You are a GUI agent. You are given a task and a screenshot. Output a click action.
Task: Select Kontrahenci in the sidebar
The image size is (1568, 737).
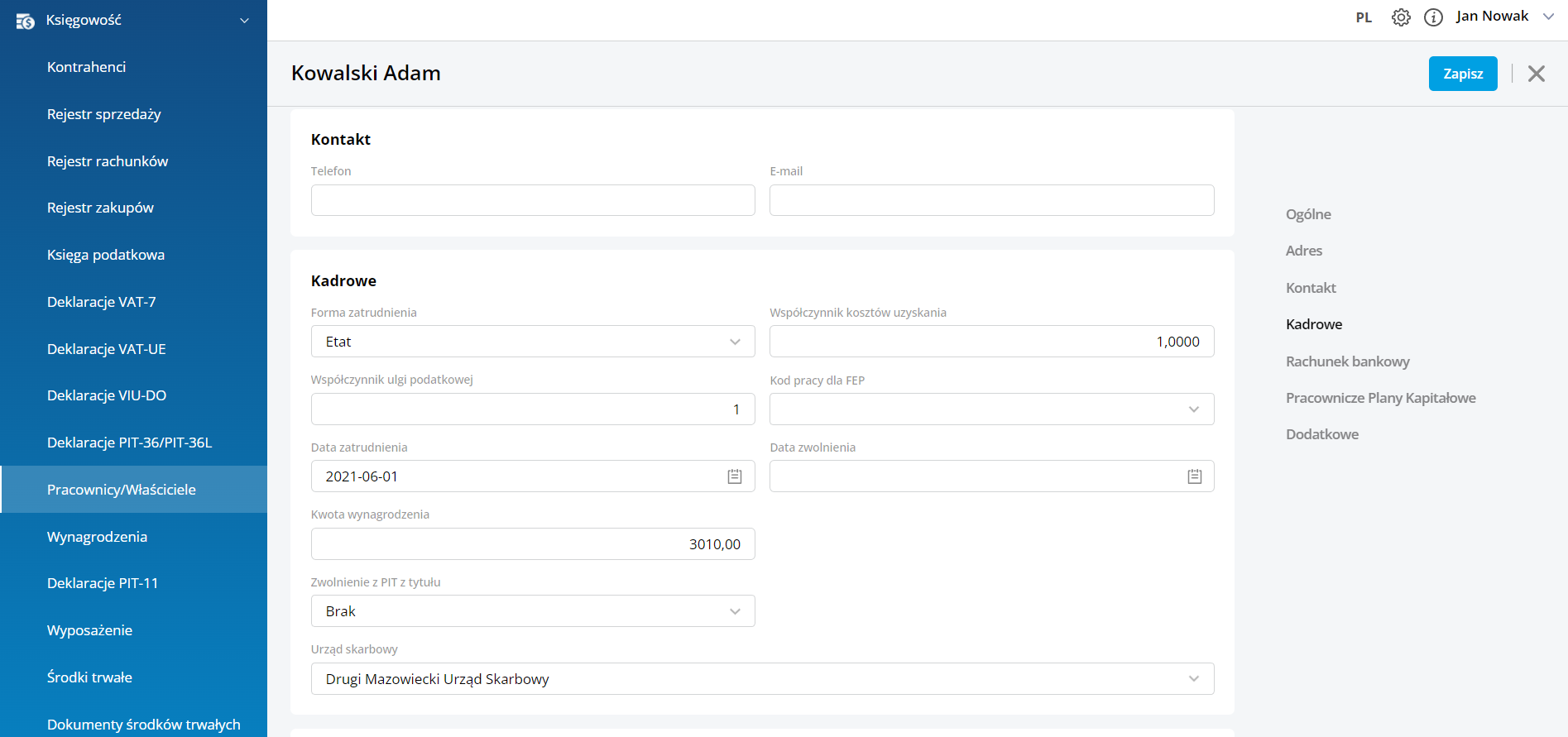(86, 67)
